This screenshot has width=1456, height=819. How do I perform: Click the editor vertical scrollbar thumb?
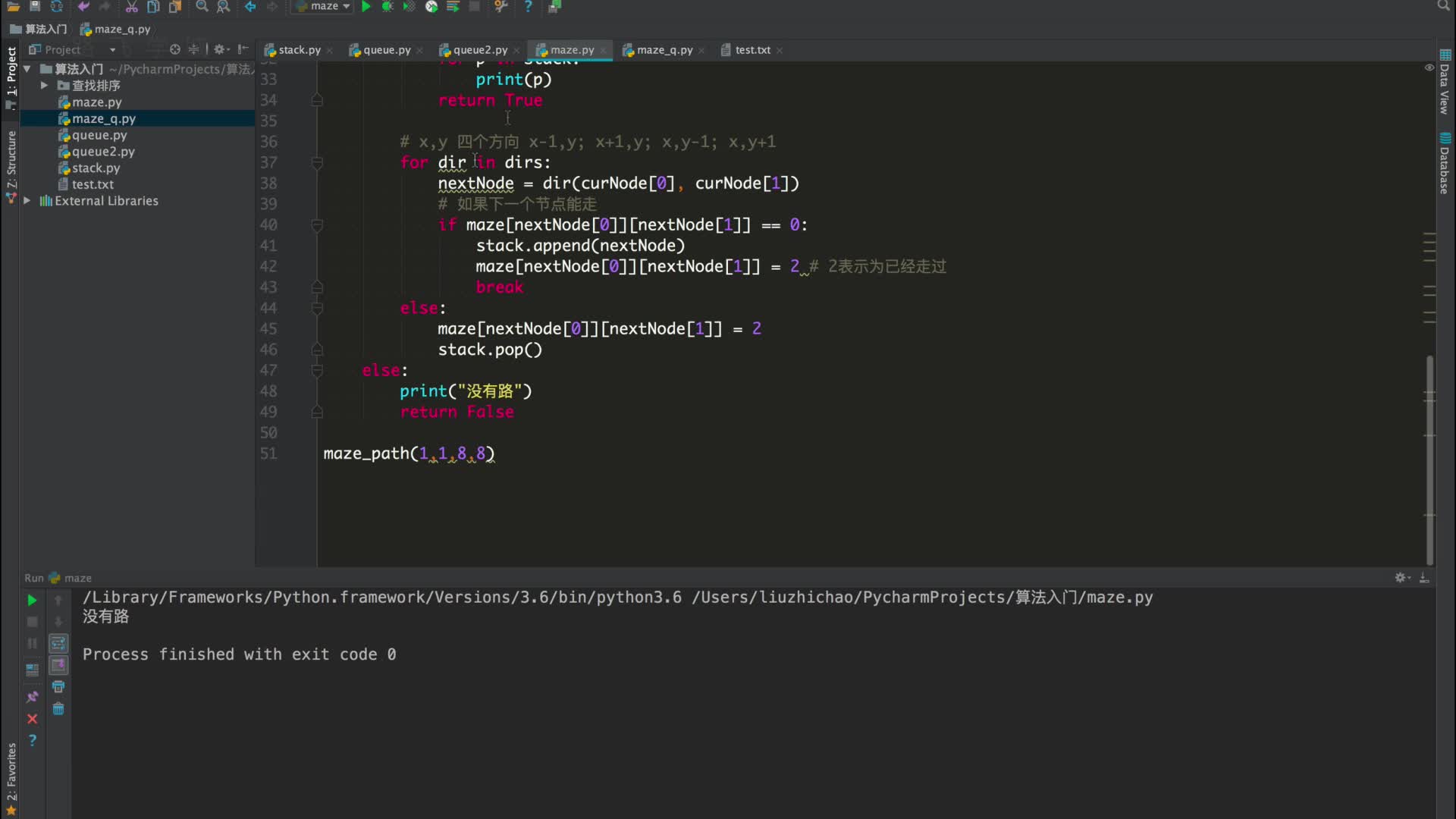(1429, 460)
